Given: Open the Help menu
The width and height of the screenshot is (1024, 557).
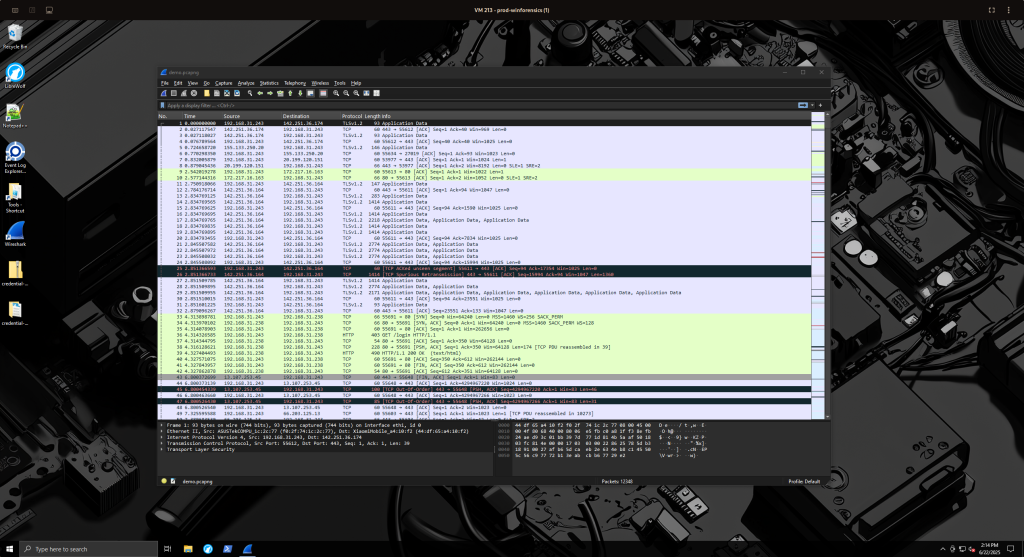Looking at the screenshot, I should tap(356, 84).
